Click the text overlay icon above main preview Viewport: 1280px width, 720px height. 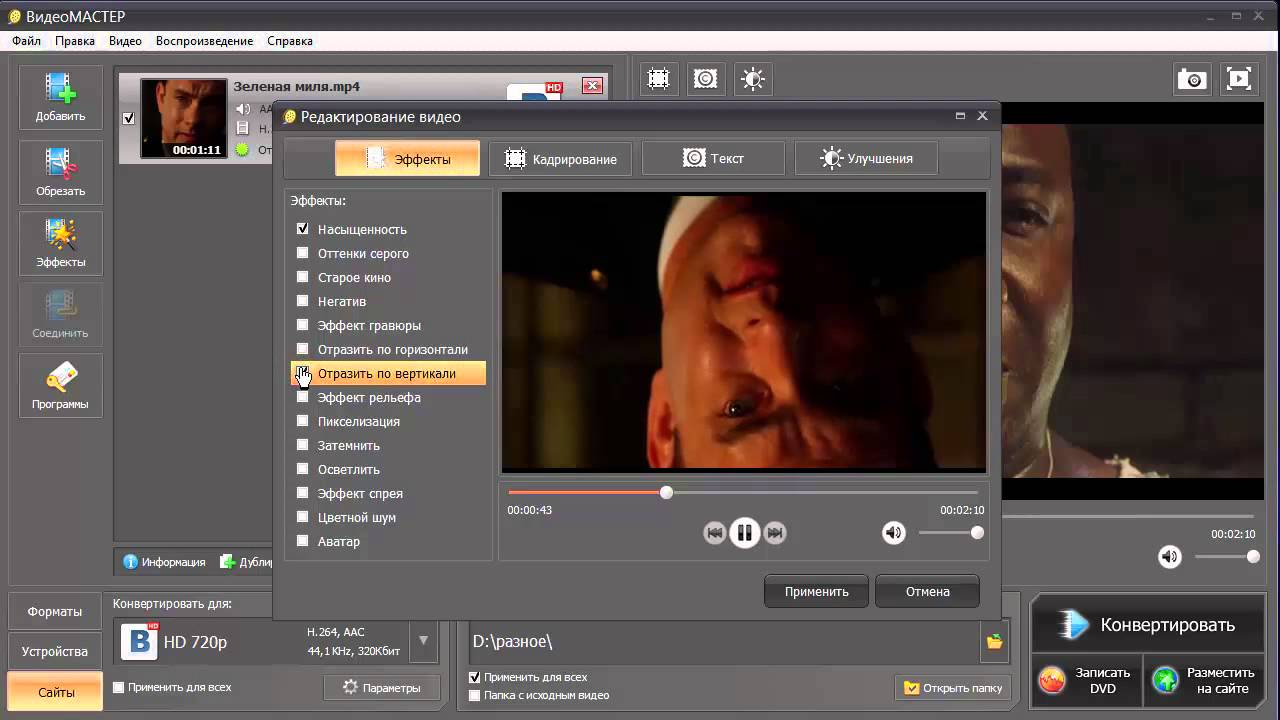705,79
